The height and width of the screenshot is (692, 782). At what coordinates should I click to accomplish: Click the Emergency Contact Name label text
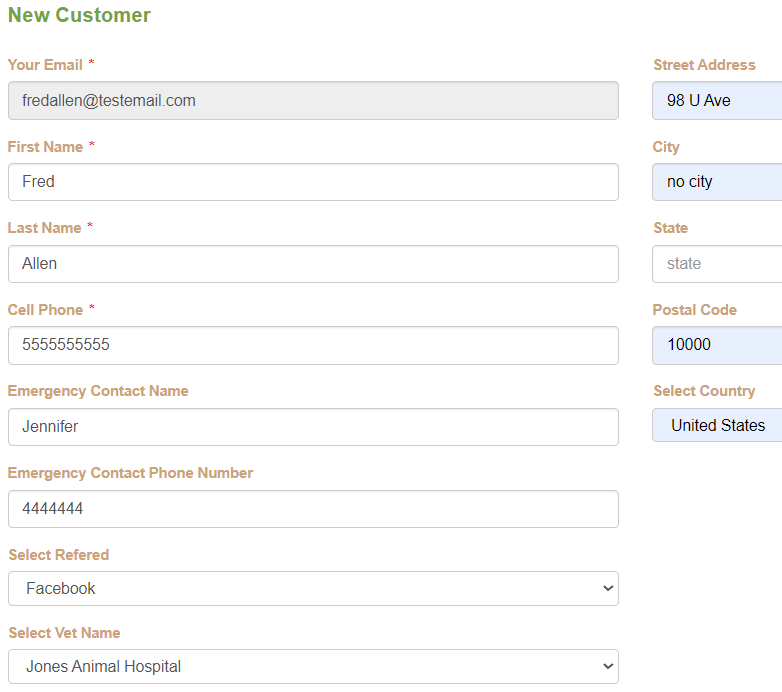point(98,391)
